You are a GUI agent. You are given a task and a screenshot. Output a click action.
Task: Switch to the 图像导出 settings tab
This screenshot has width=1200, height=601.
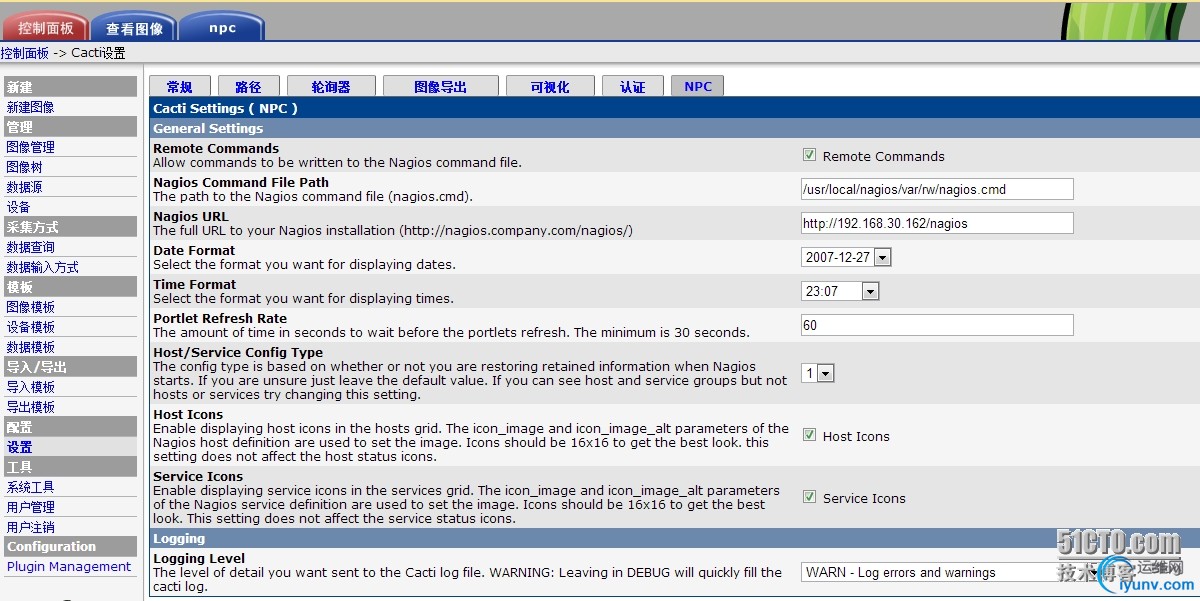point(440,87)
